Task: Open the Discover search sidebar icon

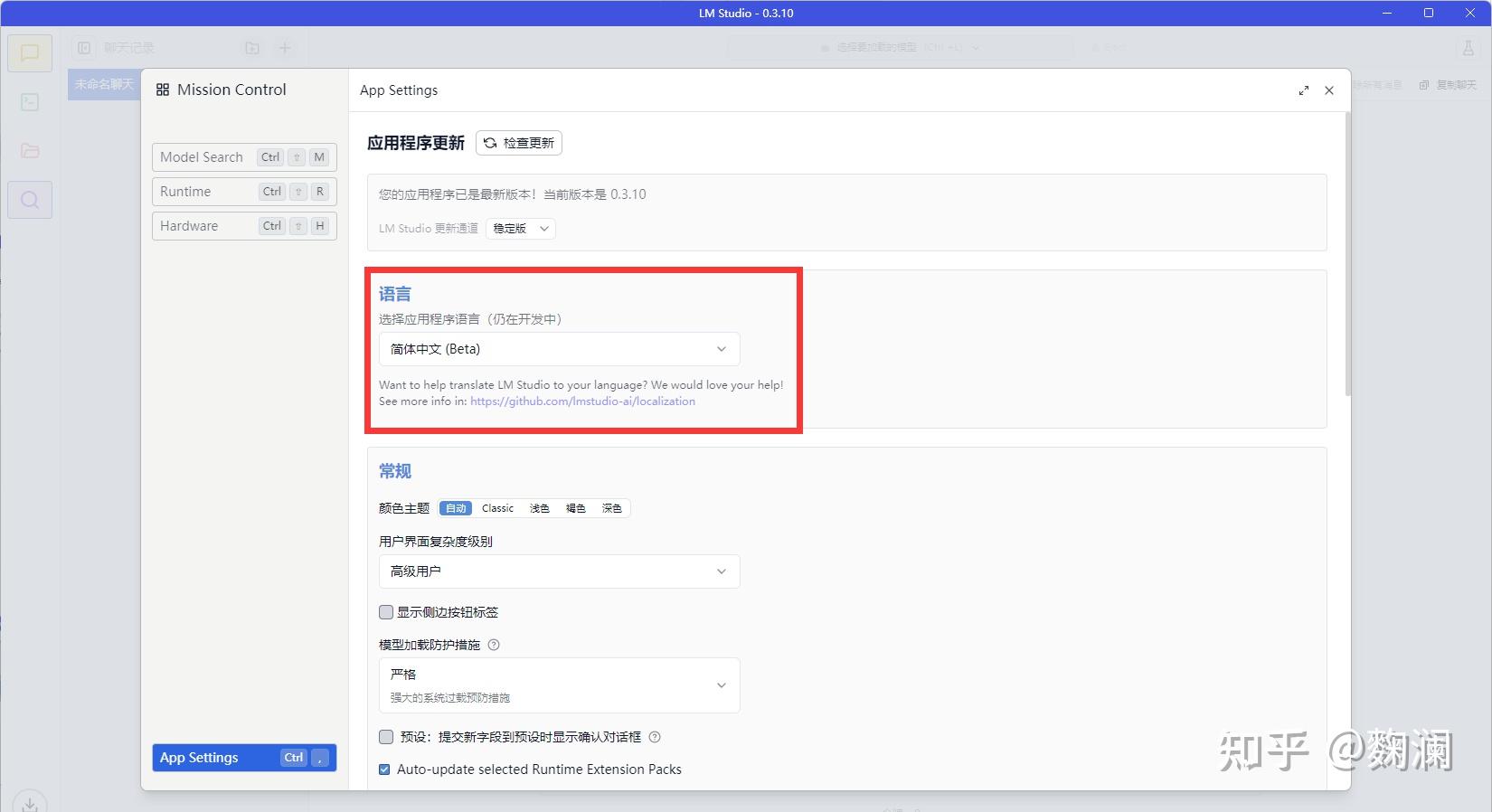Action: tap(30, 200)
